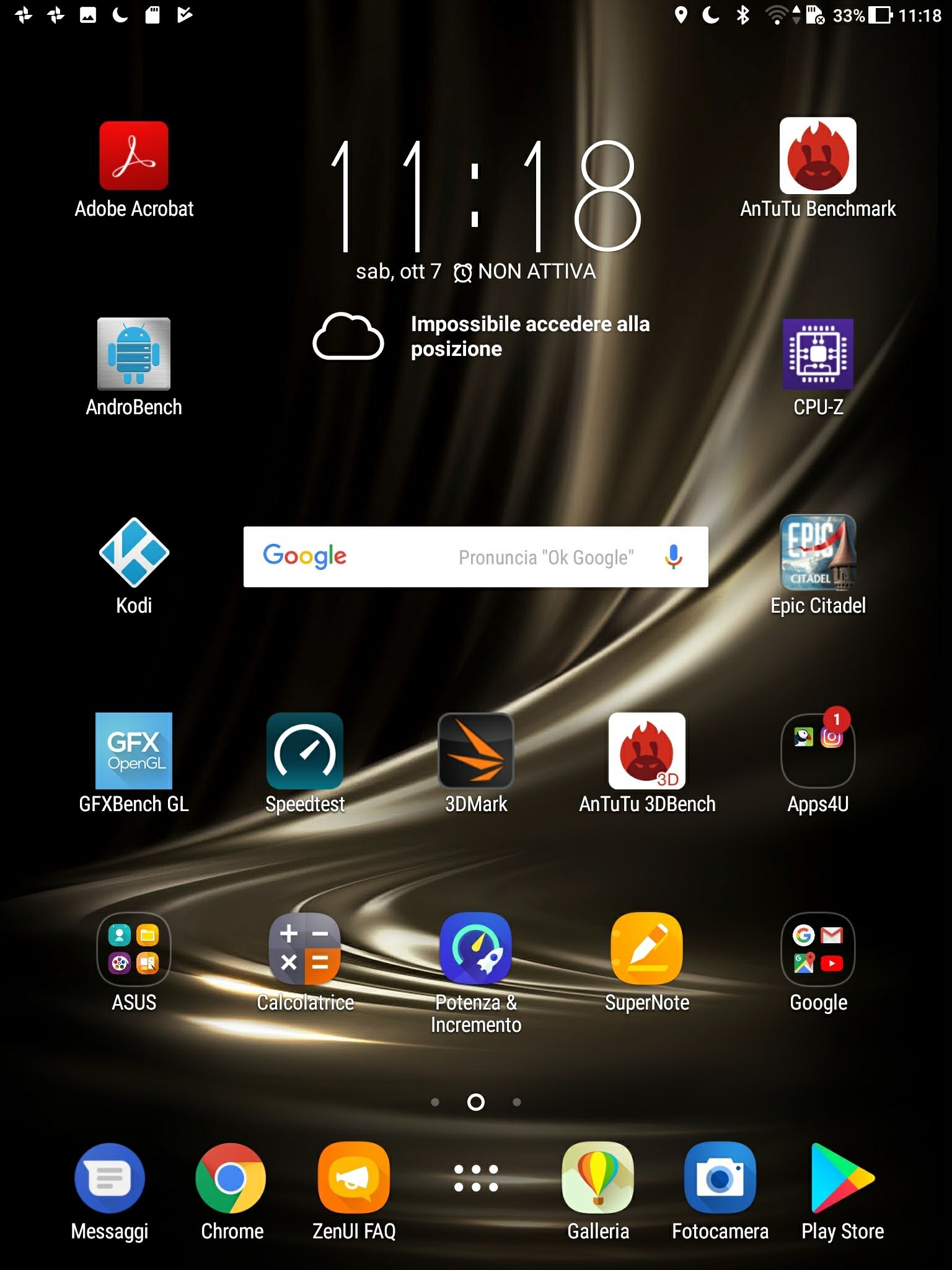The image size is (952, 1270).
Task: Switch to the third home page dot
Action: (x=517, y=1102)
